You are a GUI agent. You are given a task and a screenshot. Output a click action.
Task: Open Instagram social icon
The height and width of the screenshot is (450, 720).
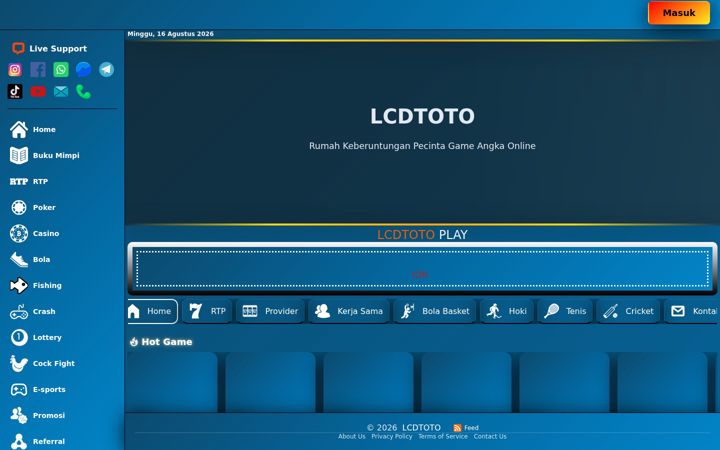[15, 69]
